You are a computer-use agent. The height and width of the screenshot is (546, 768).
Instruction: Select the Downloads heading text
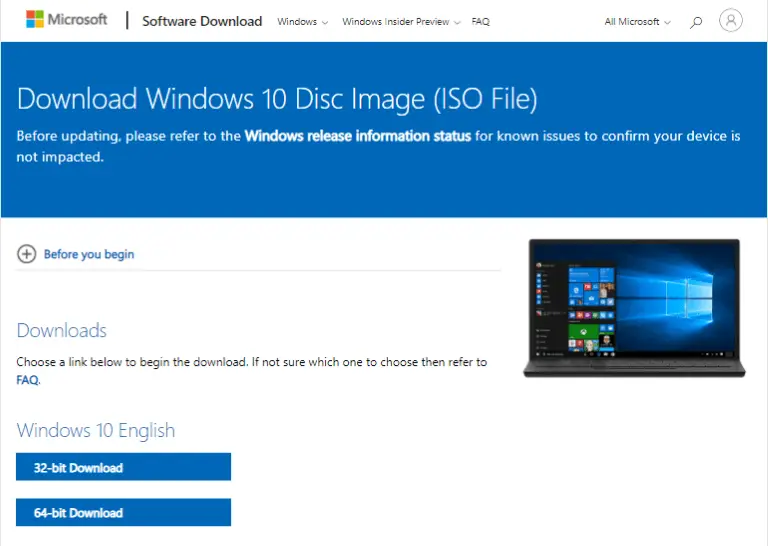click(x=62, y=331)
